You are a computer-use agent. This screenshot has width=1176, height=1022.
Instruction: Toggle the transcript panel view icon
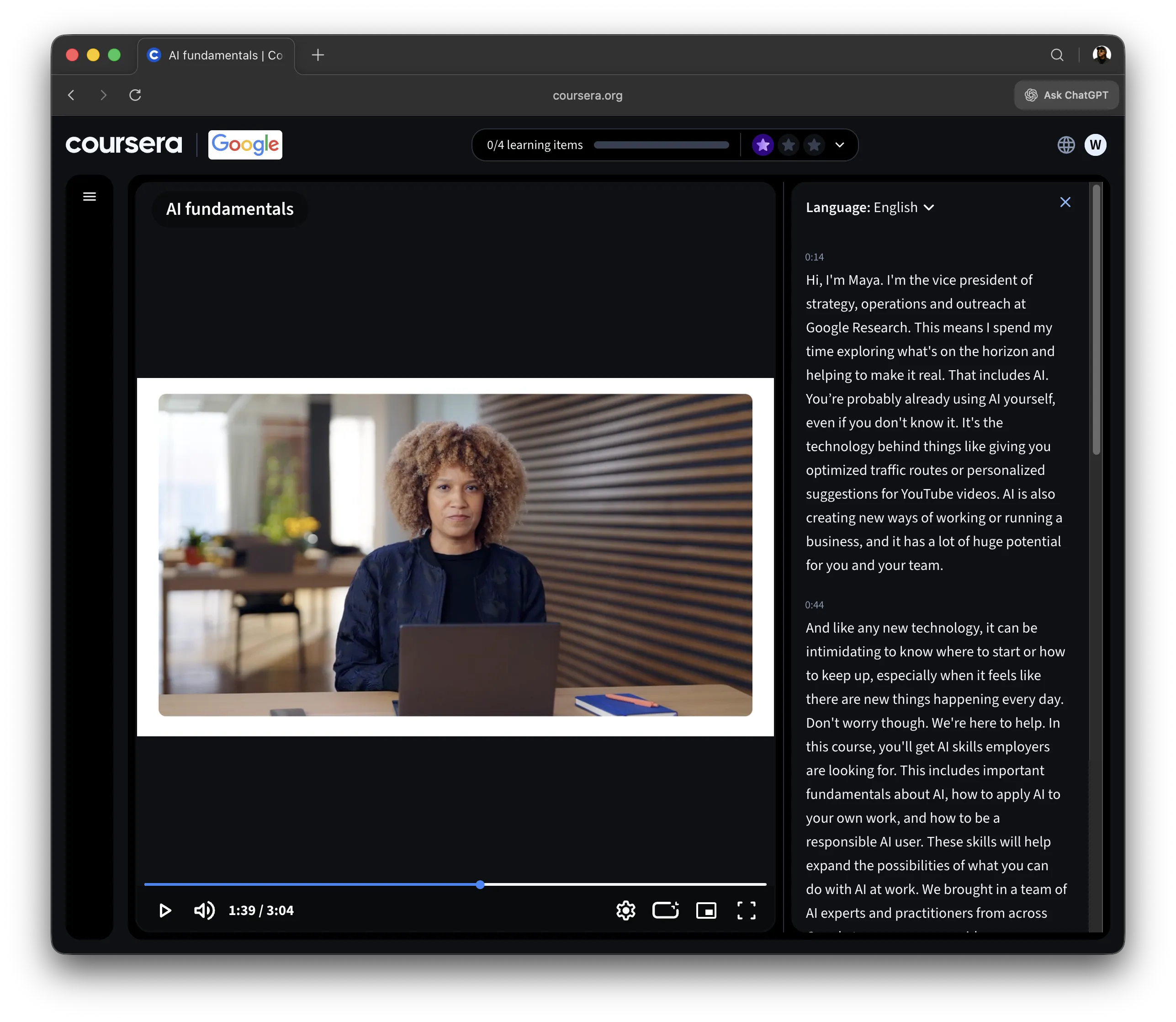pyautogui.click(x=665, y=910)
